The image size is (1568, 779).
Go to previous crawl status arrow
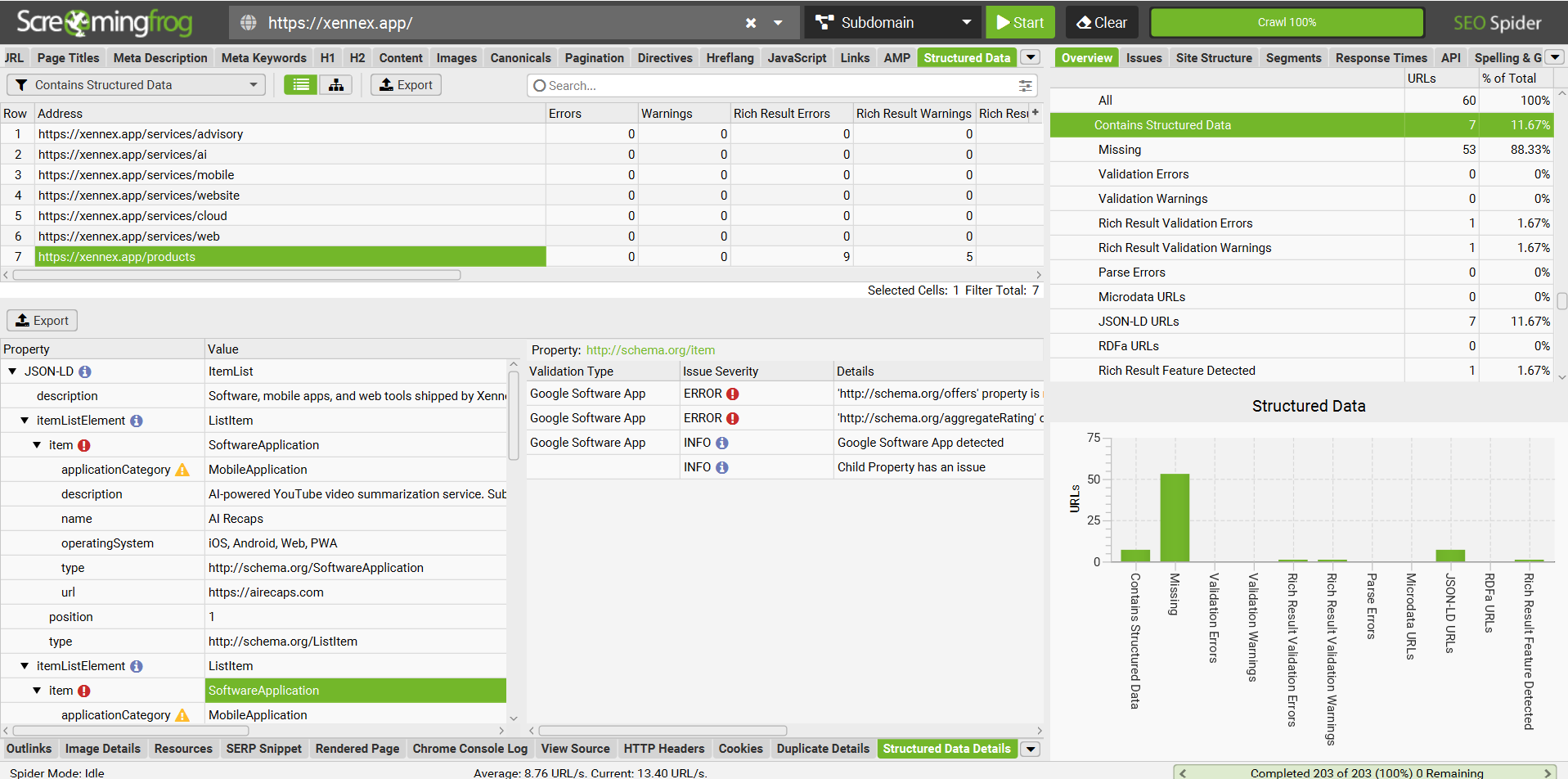1183,772
